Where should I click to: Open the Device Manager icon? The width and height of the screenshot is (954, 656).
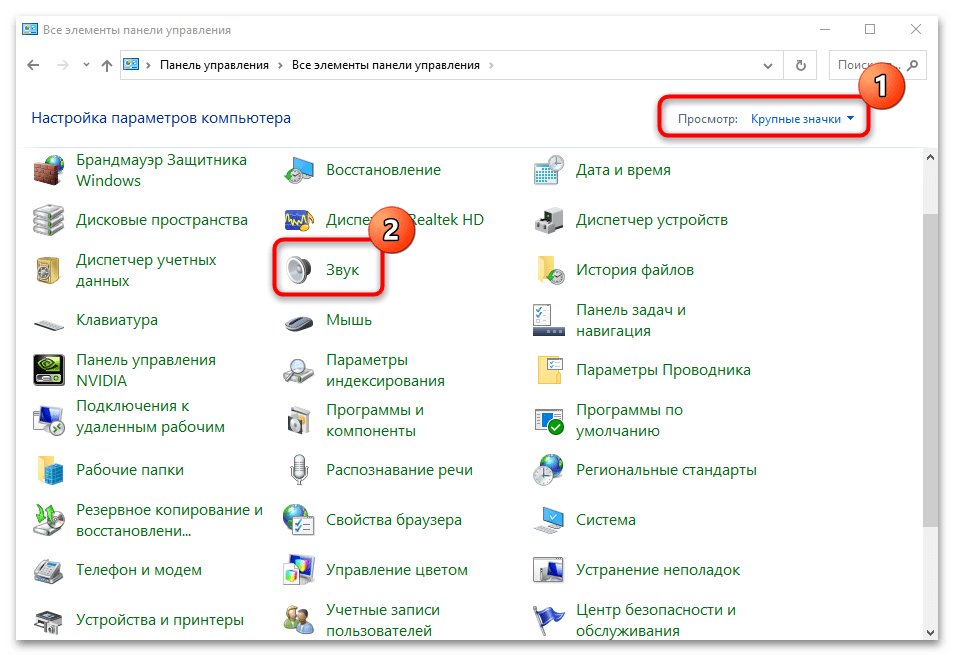[x=549, y=220]
